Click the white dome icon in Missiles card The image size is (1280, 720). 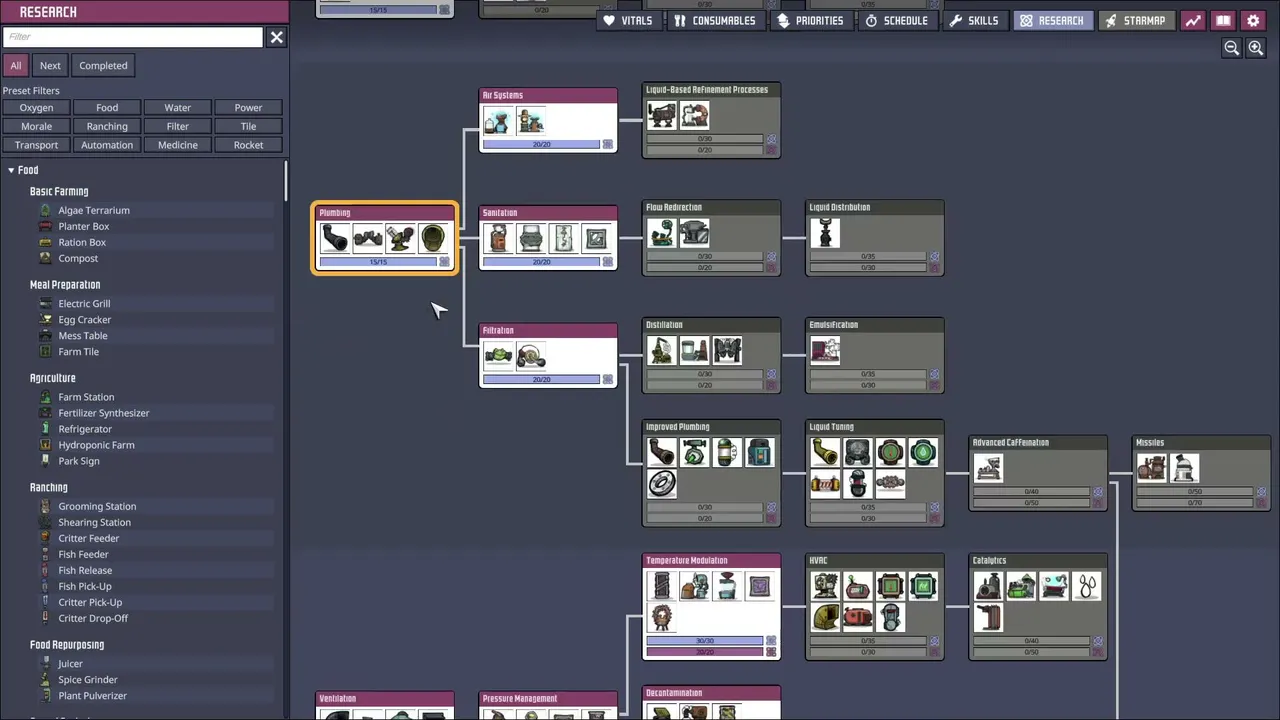1184,468
